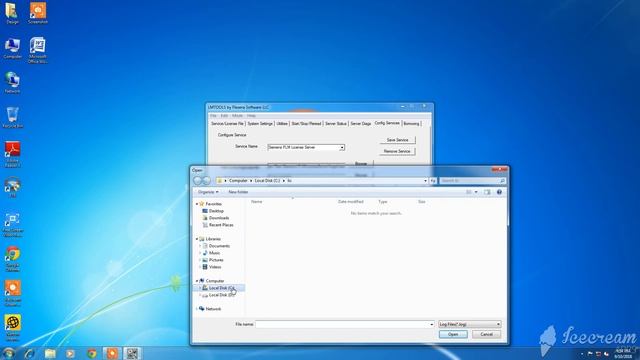This screenshot has height=360, width=640.
Task: Select the Music library in navigation pane
Action: coord(214,253)
